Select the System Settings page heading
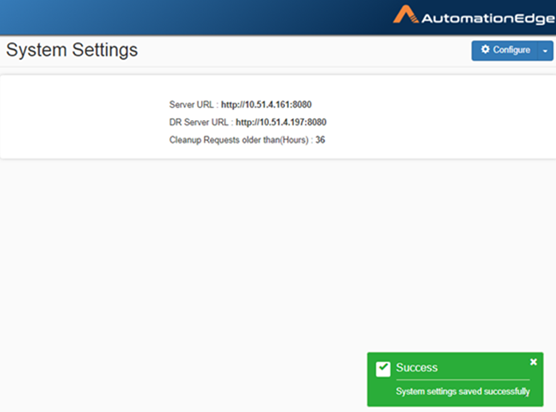Image resolution: width=556 pixels, height=412 pixels. (x=72, y=50)
